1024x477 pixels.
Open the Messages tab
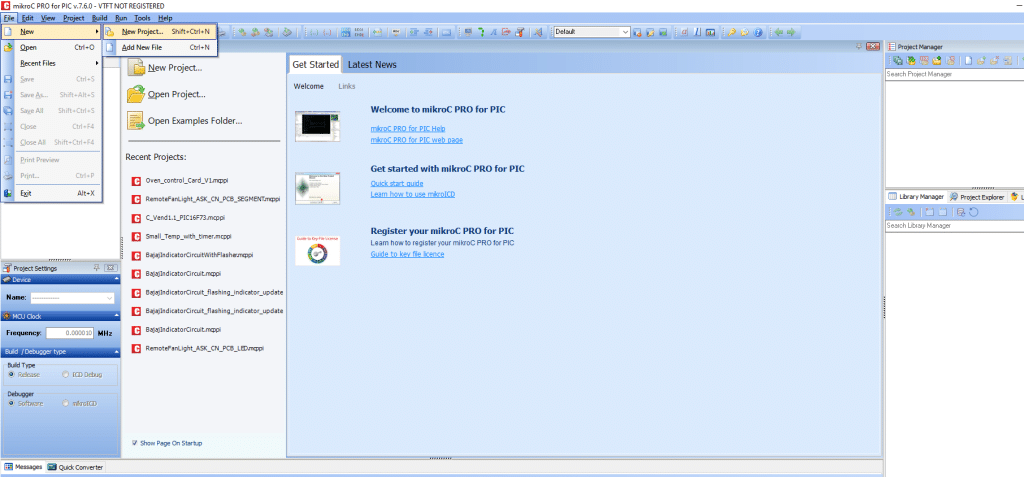tap(24, 467)
